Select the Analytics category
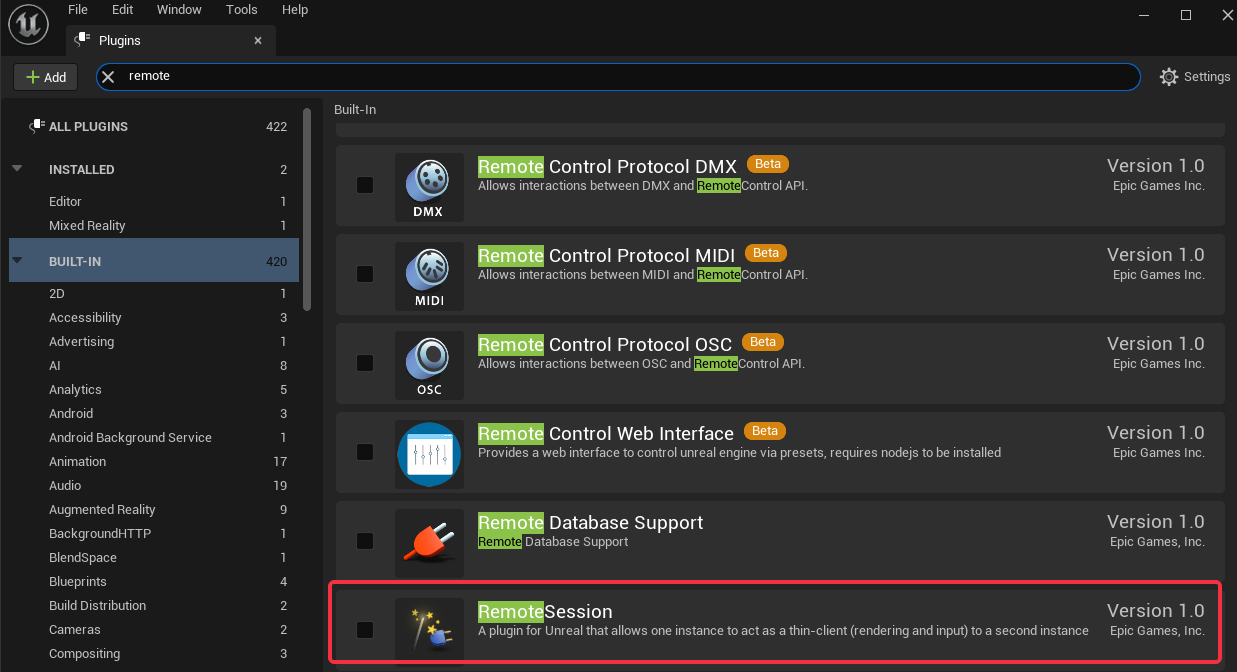 154,389
